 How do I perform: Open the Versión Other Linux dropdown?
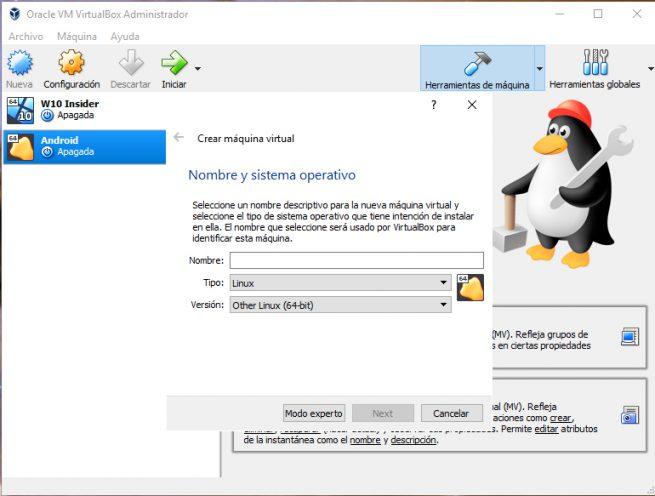pos(340,305)
